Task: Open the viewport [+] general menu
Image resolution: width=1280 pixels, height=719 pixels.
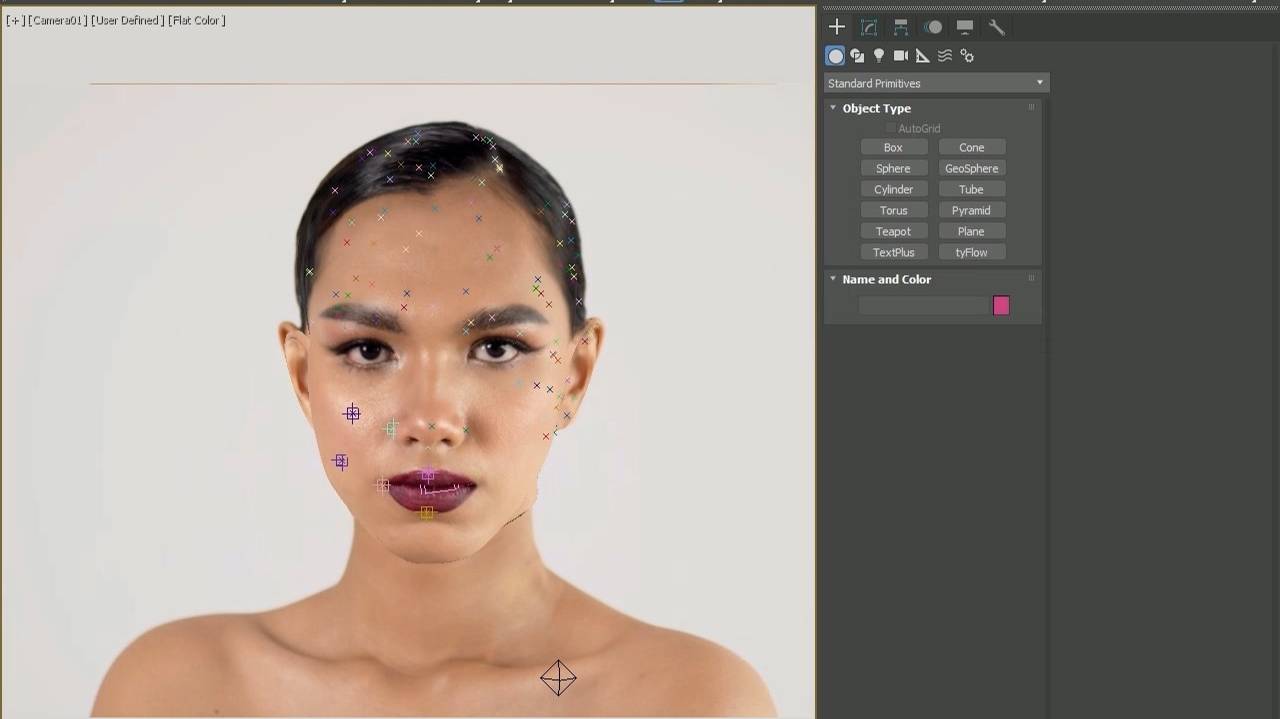Action: click(x=15, y=20)
